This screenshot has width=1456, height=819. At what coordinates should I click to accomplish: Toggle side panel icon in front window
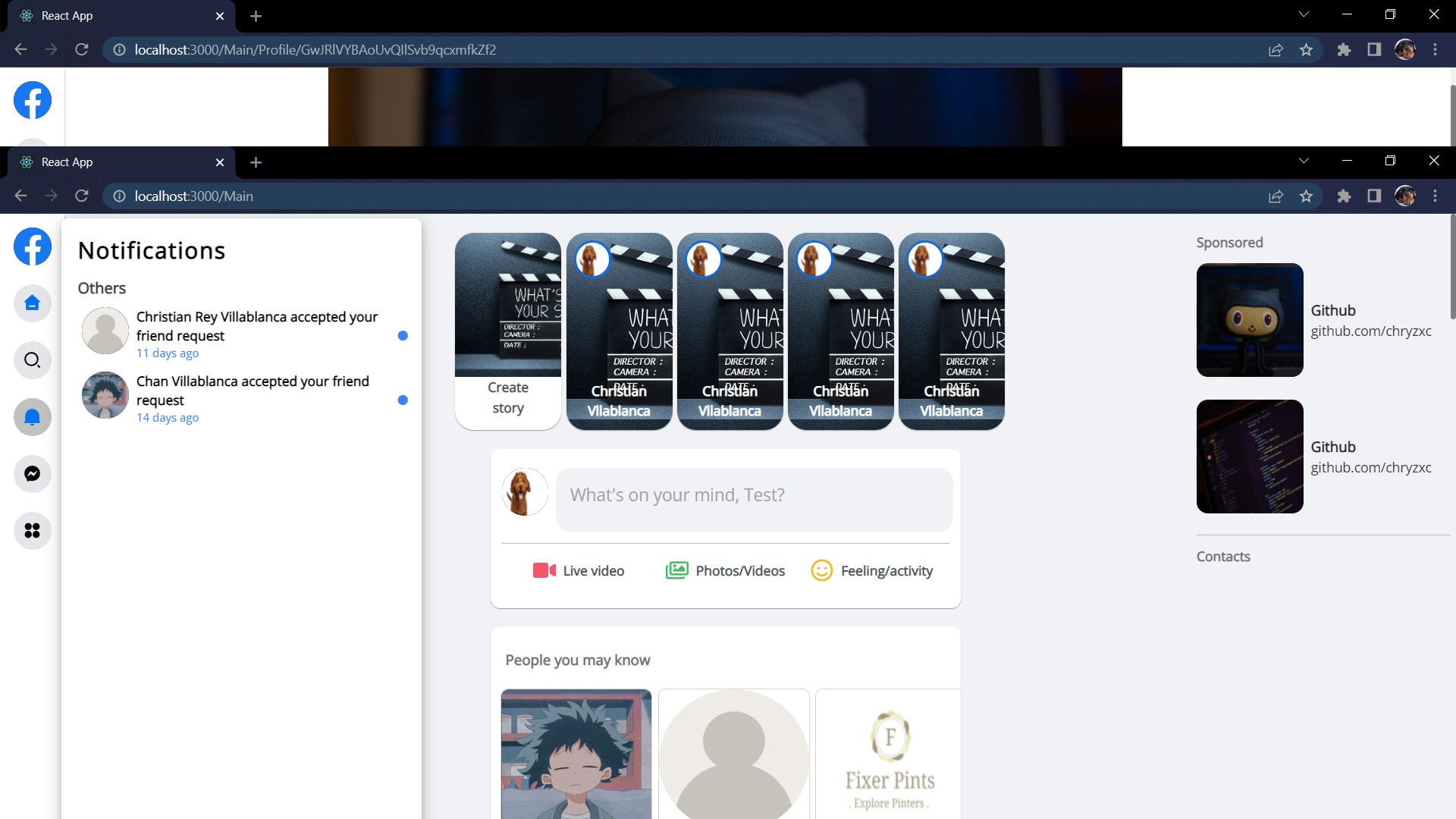coord(1374,196)
